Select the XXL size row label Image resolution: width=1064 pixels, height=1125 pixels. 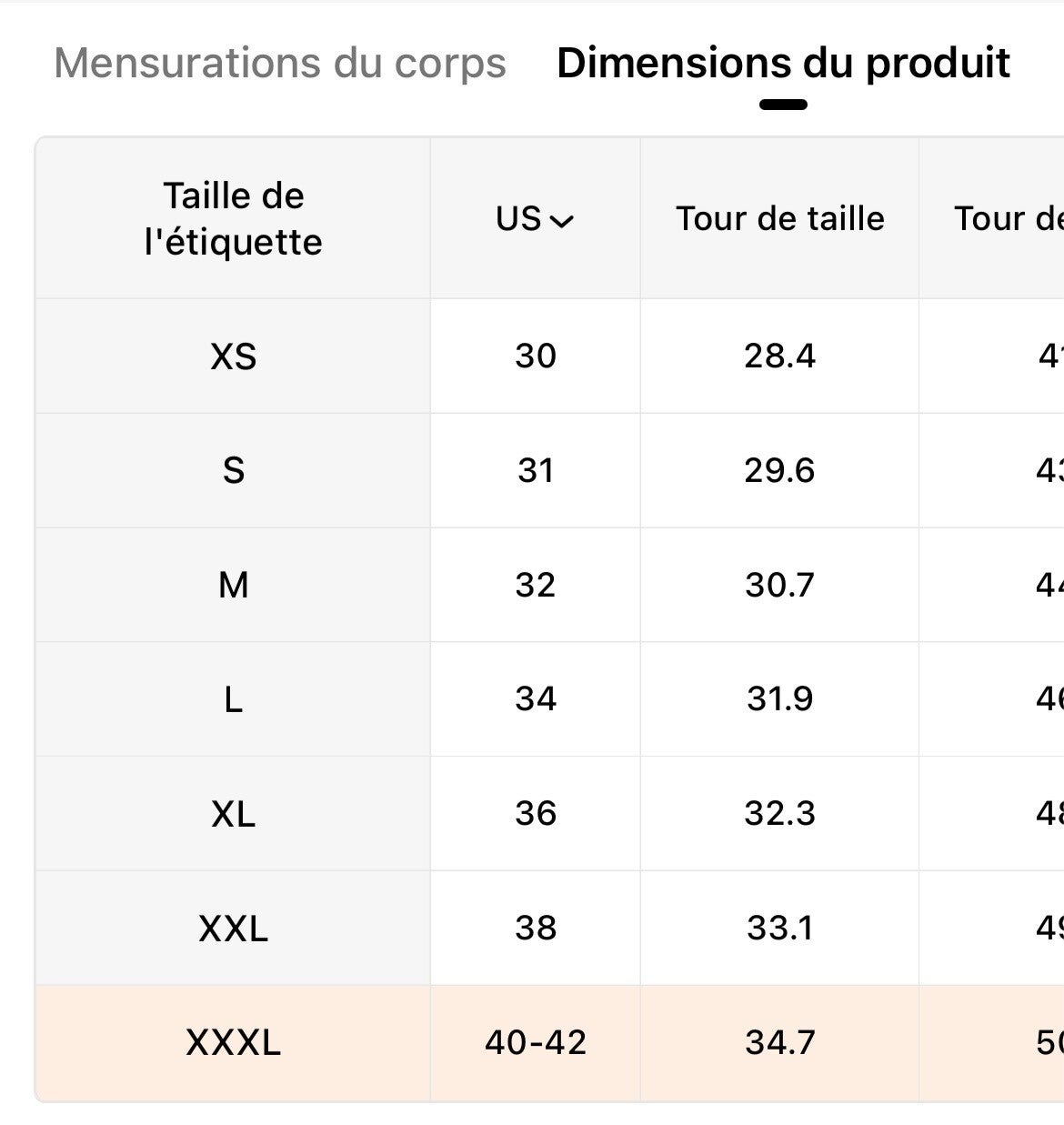pos(233,929)
